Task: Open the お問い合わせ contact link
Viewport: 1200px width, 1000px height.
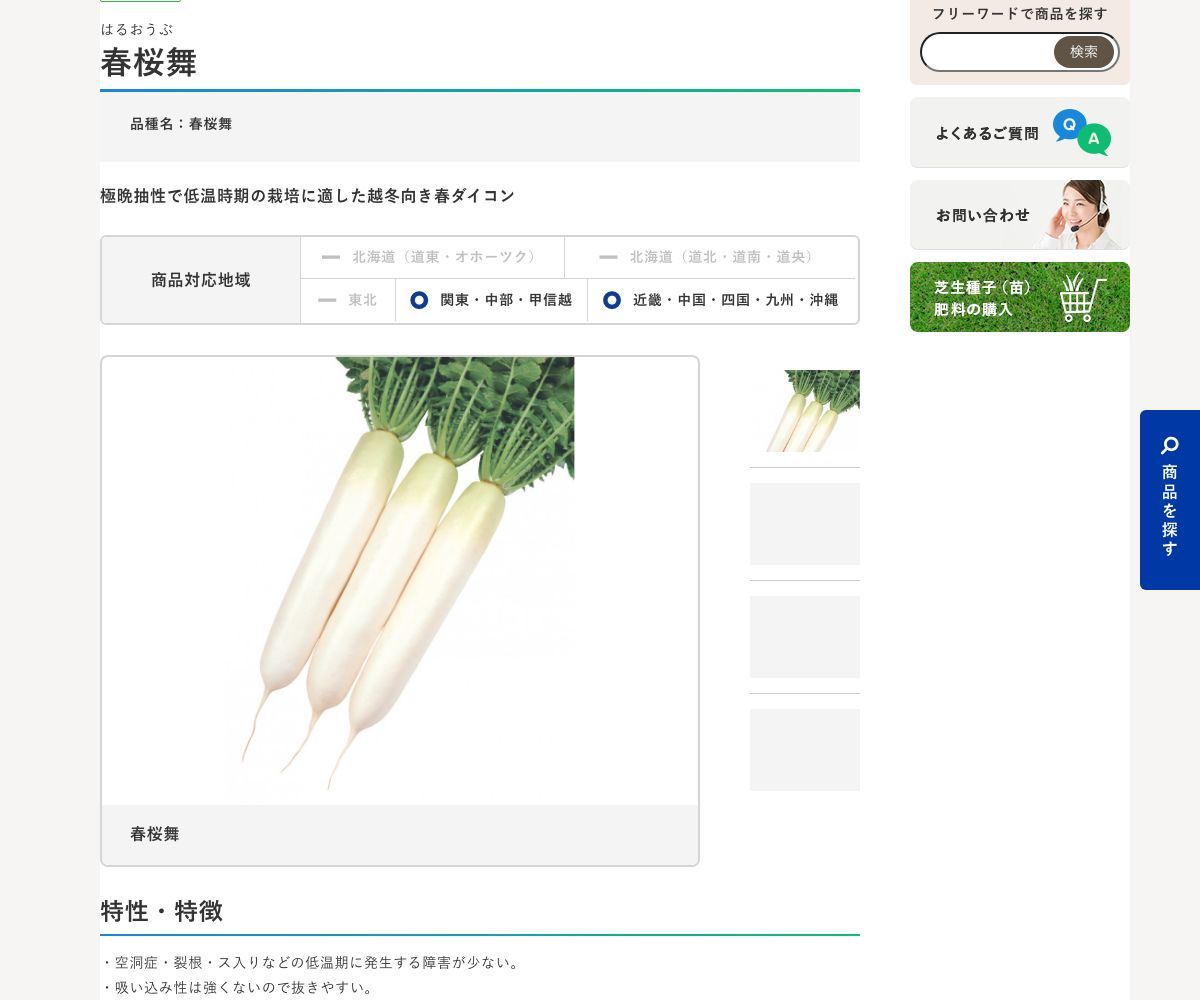Action: [x=982, y=215]
